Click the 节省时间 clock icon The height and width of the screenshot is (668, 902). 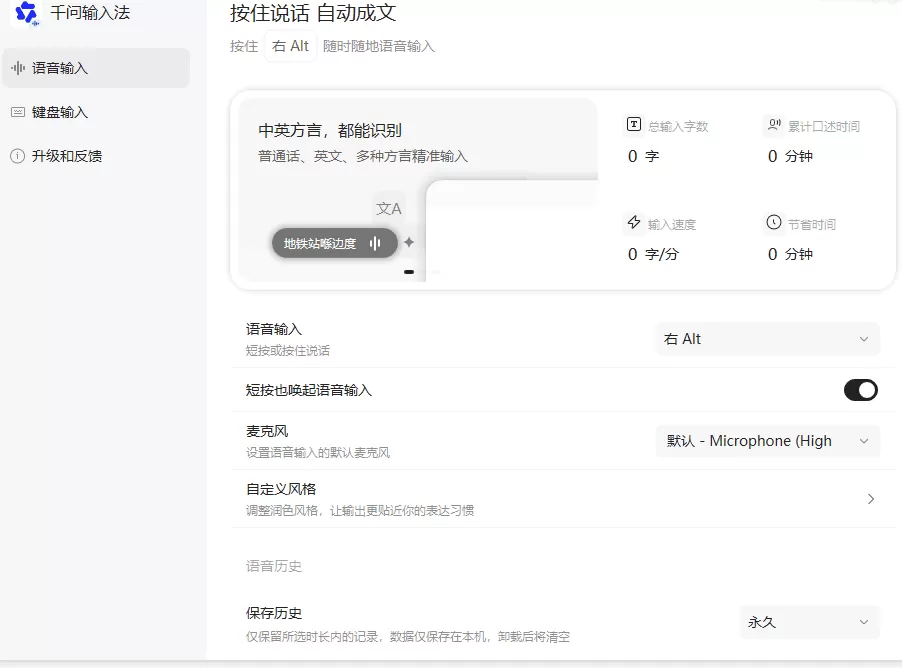774,222
